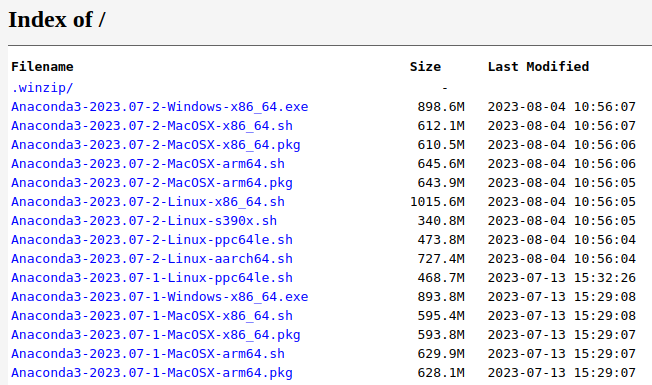Click the Last Modified column header

[x=538, y=67]
